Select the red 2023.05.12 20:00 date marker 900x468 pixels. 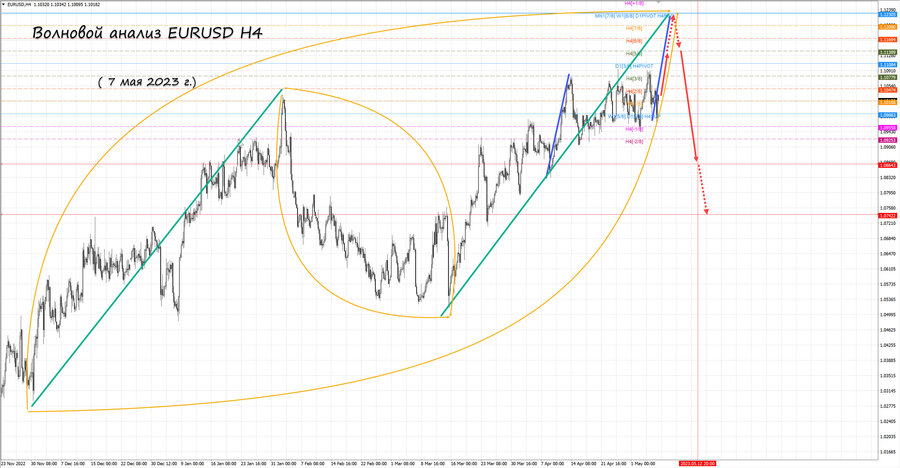[x=697, y=463]
